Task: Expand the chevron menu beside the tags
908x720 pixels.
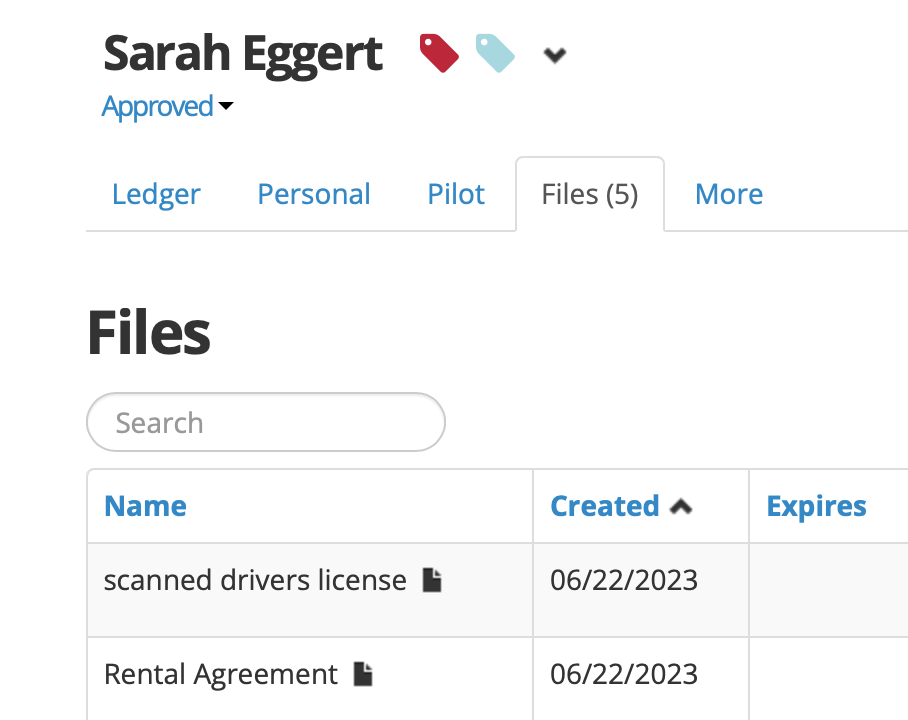Action: (554, 56)
